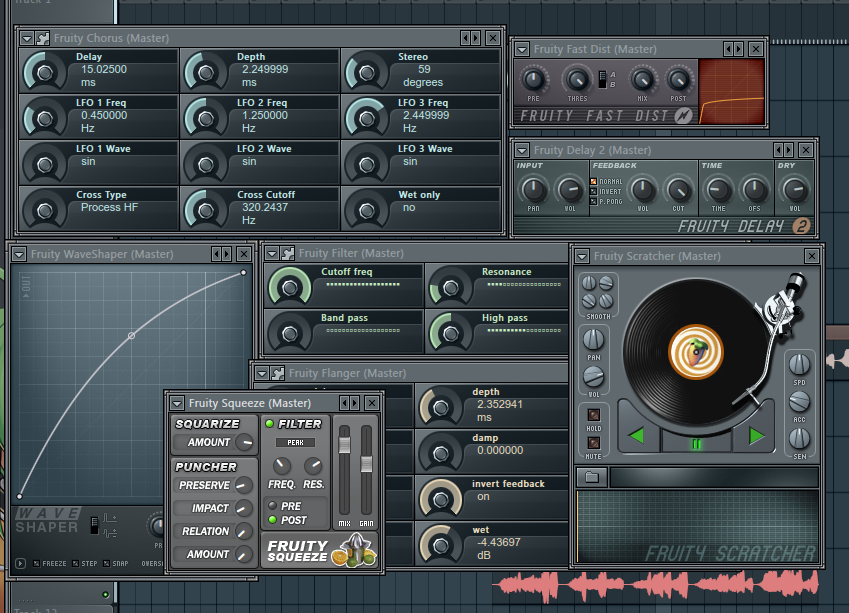Click the Fruity Squeeze juicer logo

point(354,550)
